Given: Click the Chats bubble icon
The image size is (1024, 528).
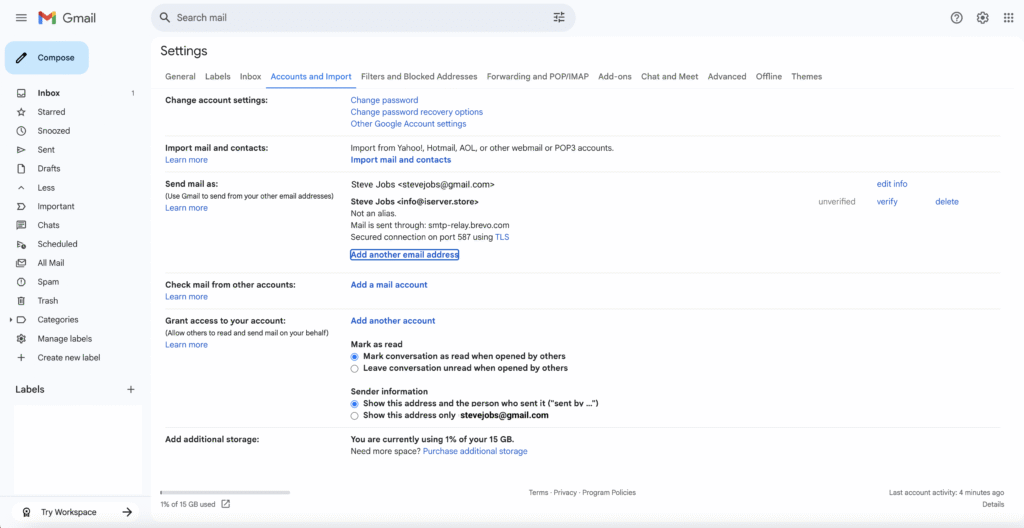Looking at the screenshot, I should 21,225.
